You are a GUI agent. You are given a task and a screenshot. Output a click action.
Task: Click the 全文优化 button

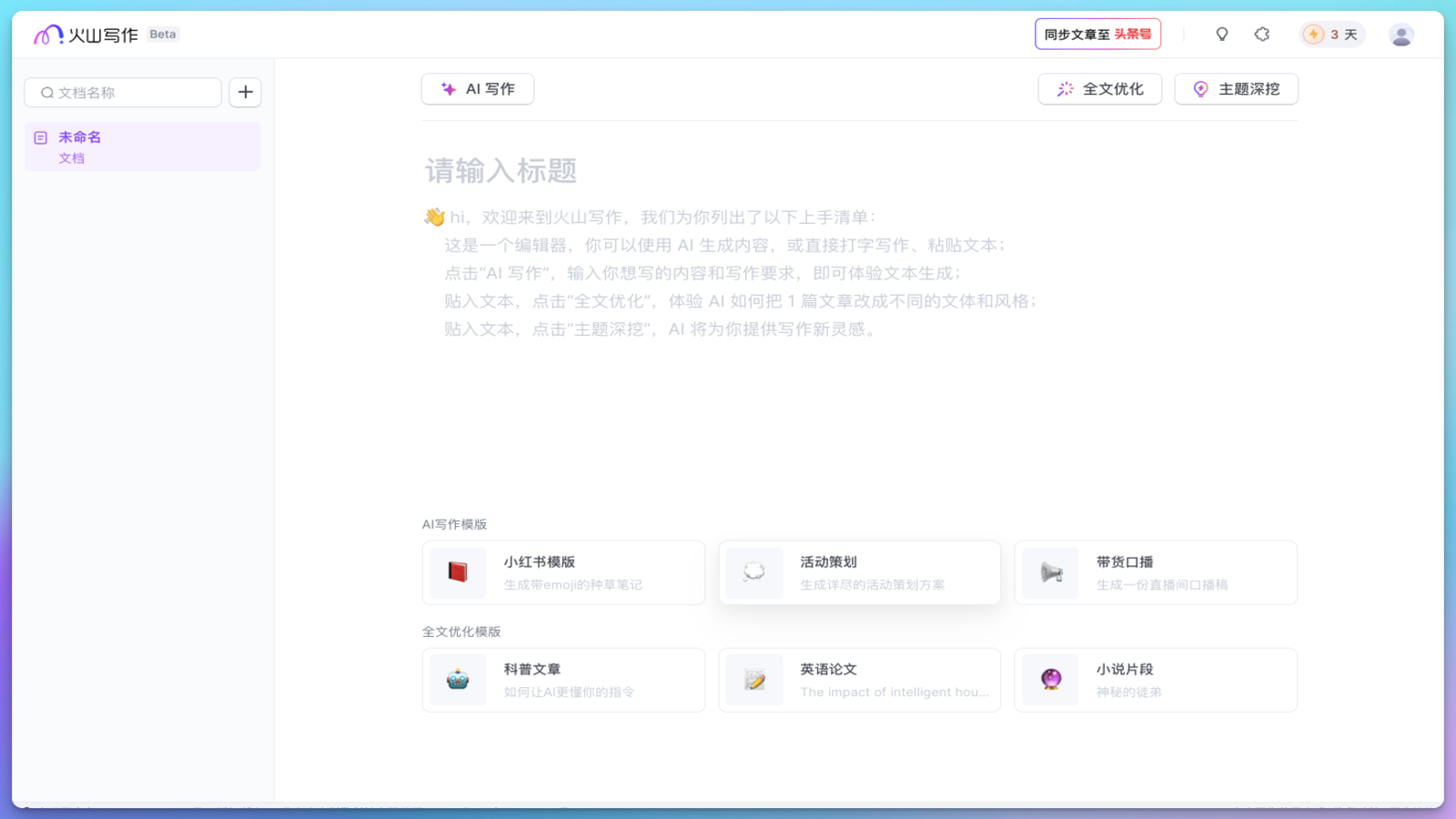(x=1099, y=89)
